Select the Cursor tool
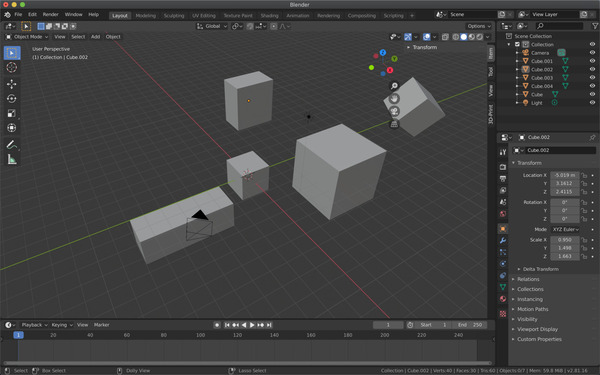600x375 pixels. pos(12,67)
